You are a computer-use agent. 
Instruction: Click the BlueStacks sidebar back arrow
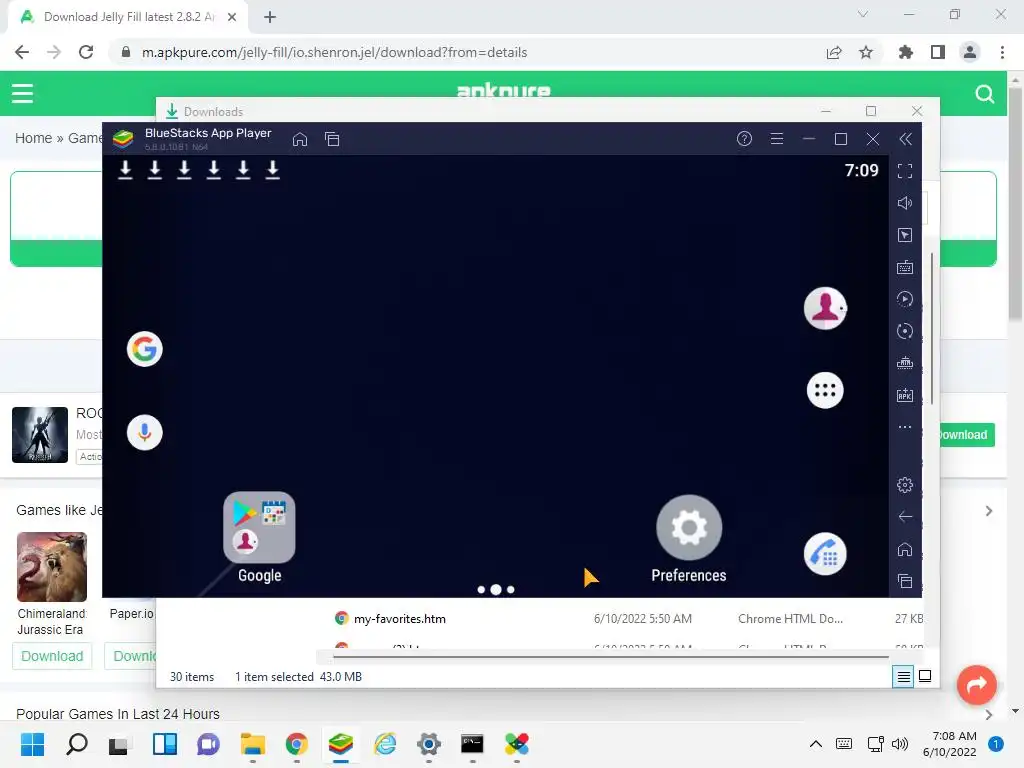tap(904, 517)
